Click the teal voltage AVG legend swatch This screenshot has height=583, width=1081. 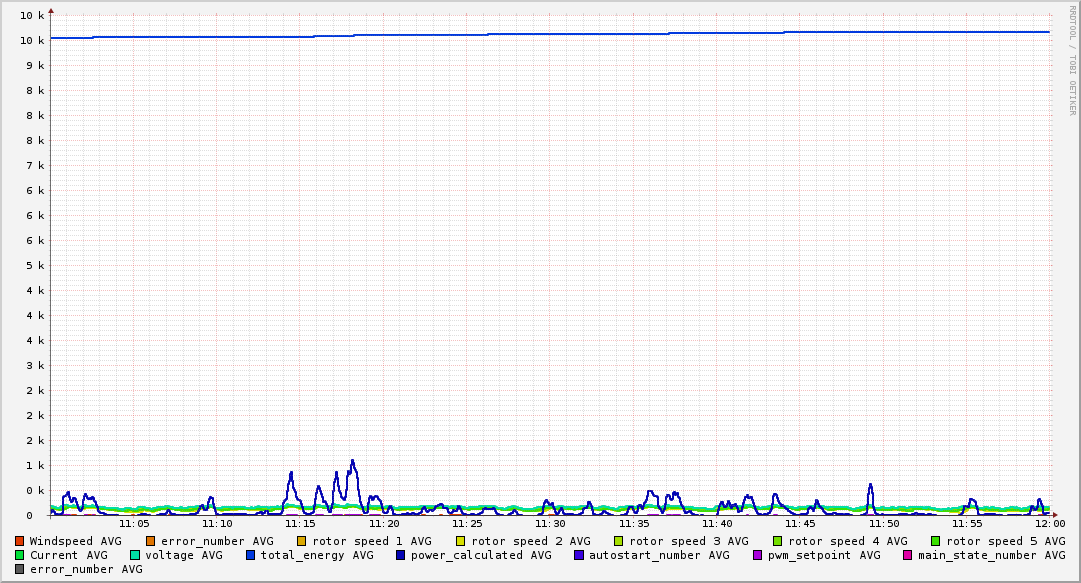tap(136, 555)
